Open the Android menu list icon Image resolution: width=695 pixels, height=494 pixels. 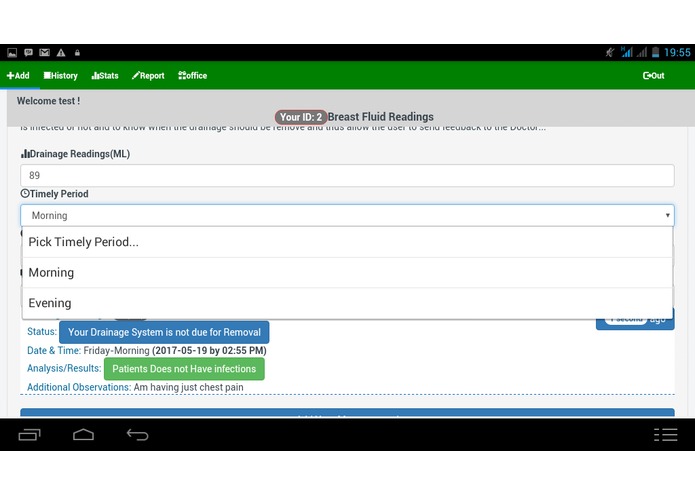(666, 435)
